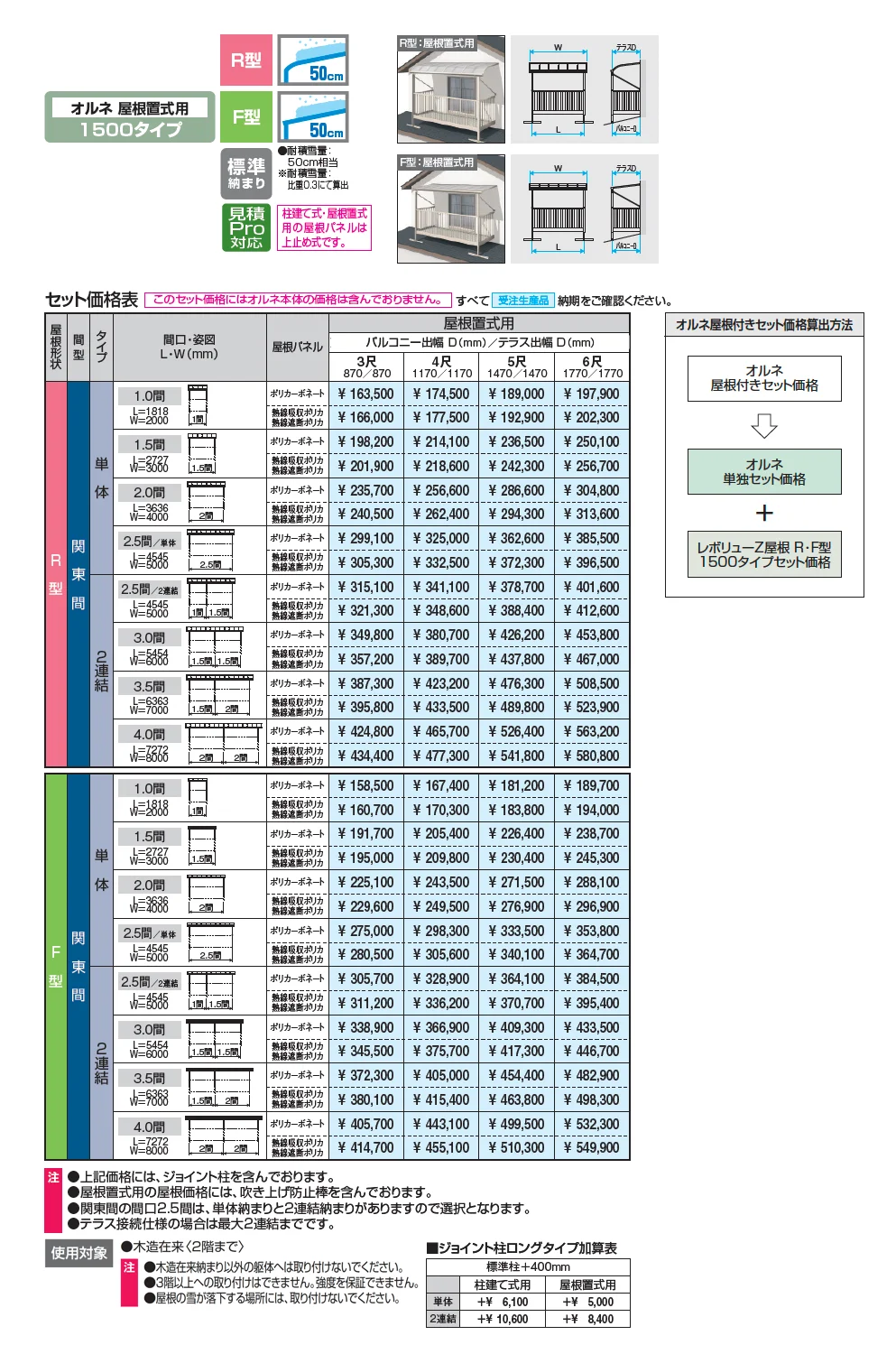Click the ¥ 163,500 price cell
This screenshot has width=896, height=1354.
366,394
